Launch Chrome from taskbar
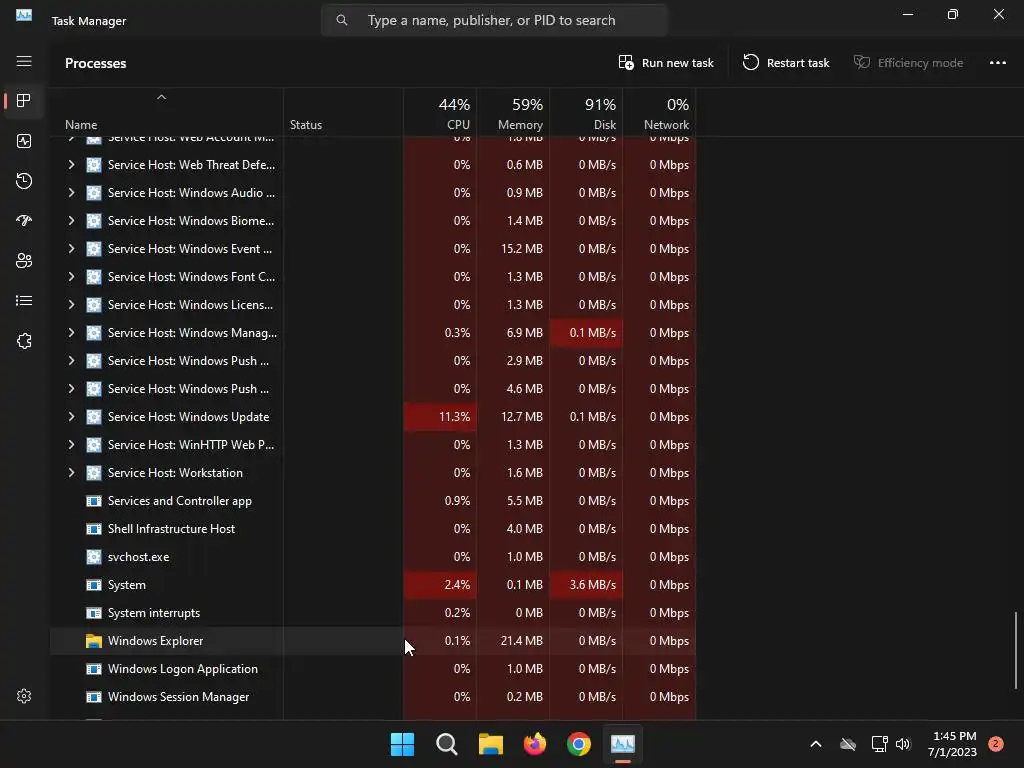Image resolution: width=1024 pixels, height=768 pixels. point(579,744)
